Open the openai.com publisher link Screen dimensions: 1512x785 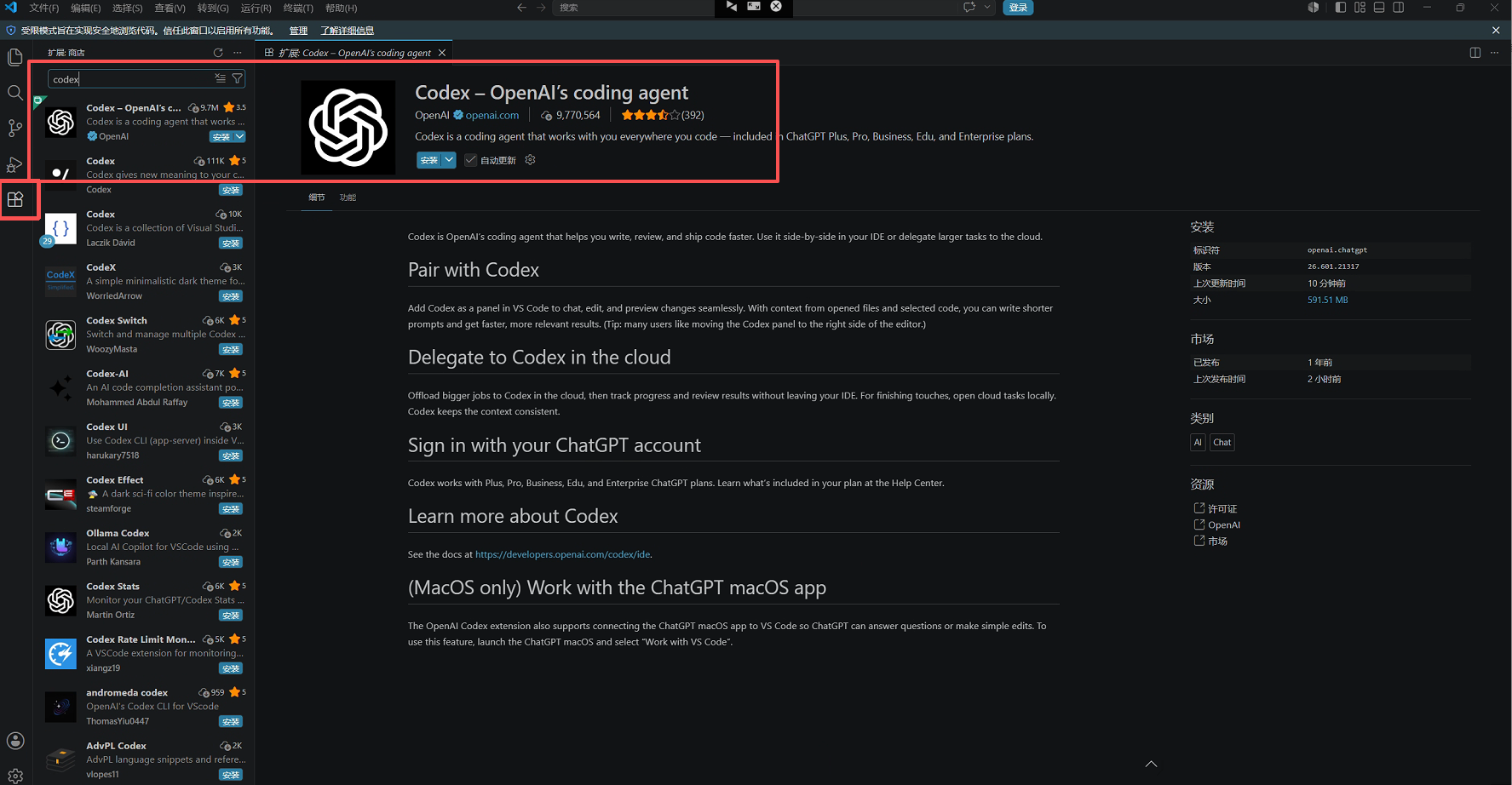point(492,115)
